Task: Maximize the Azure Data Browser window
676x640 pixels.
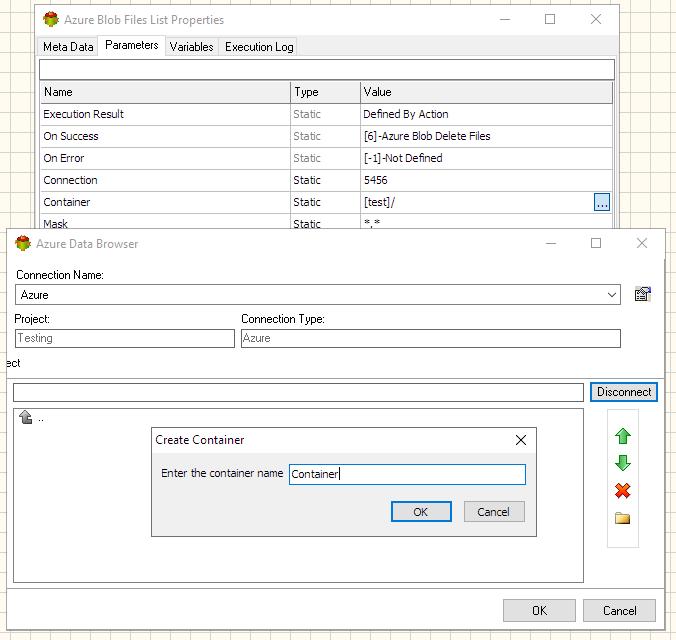Action: pyautogui.click(x=596, y=243)
